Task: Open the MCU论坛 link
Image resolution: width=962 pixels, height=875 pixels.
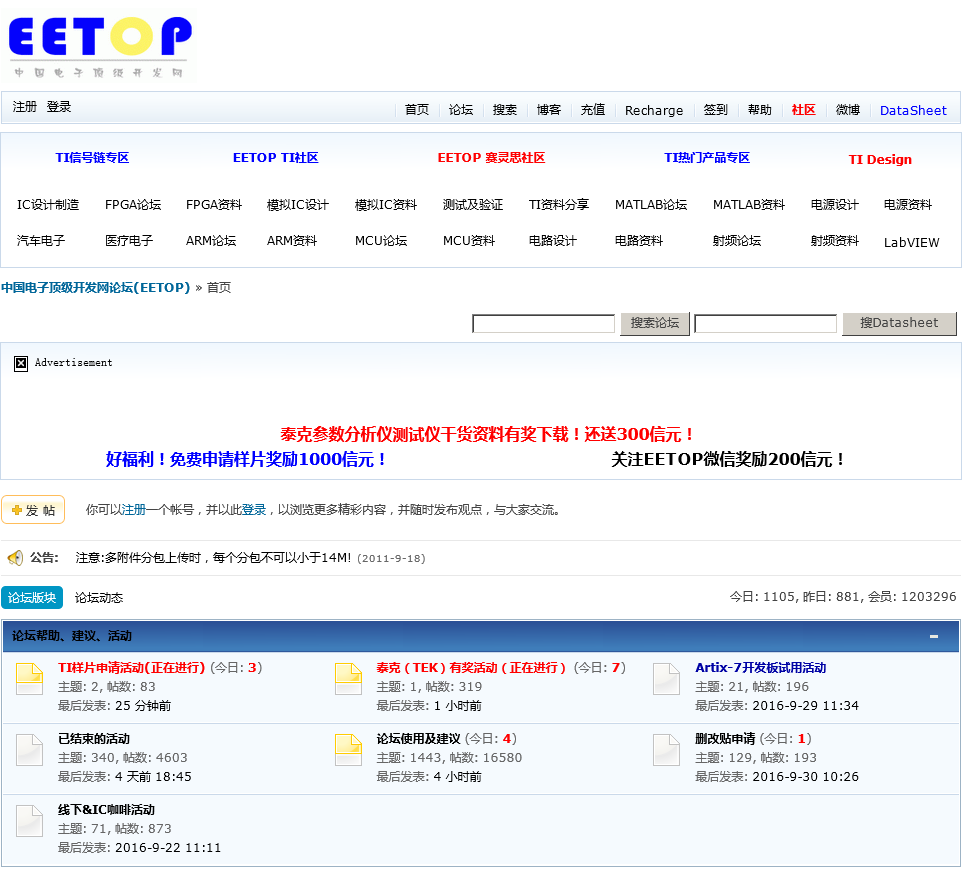Action: click(381, 241)
